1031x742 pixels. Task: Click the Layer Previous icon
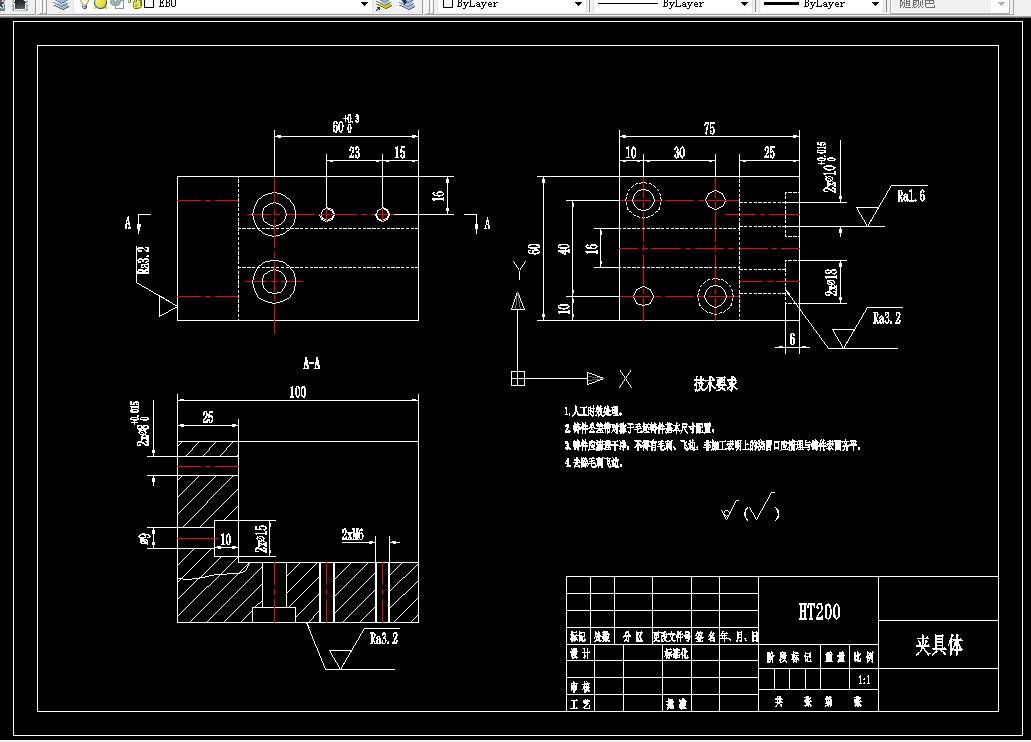pos(407,4)
